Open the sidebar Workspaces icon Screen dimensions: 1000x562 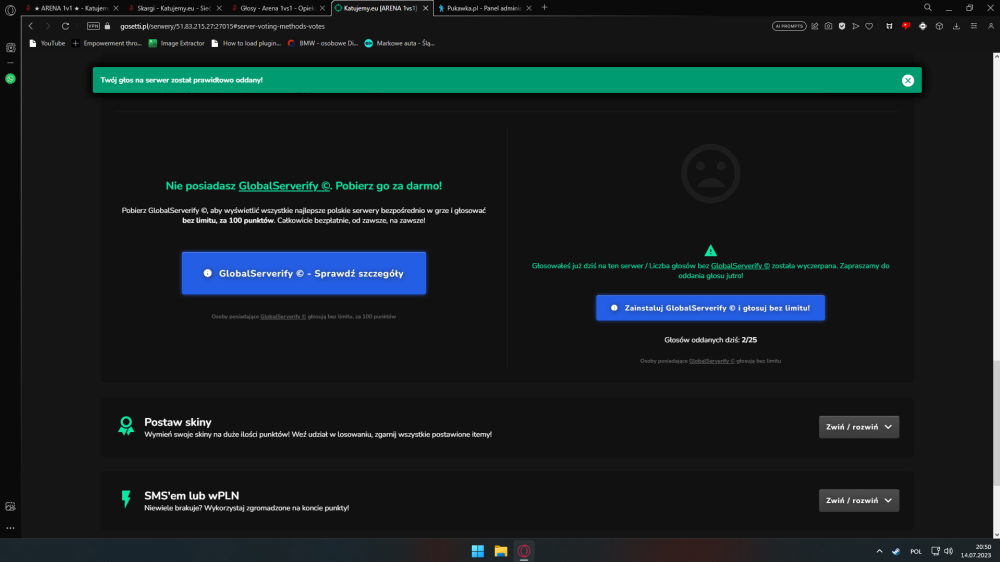tap(10, 48)
